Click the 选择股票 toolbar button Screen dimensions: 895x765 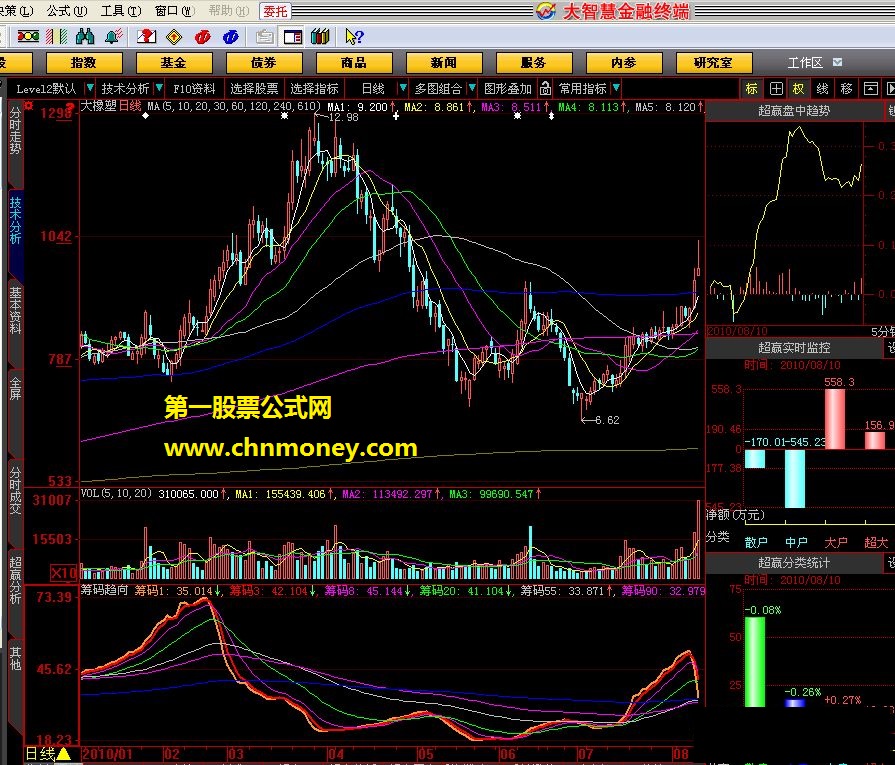(x=254, y=88)
